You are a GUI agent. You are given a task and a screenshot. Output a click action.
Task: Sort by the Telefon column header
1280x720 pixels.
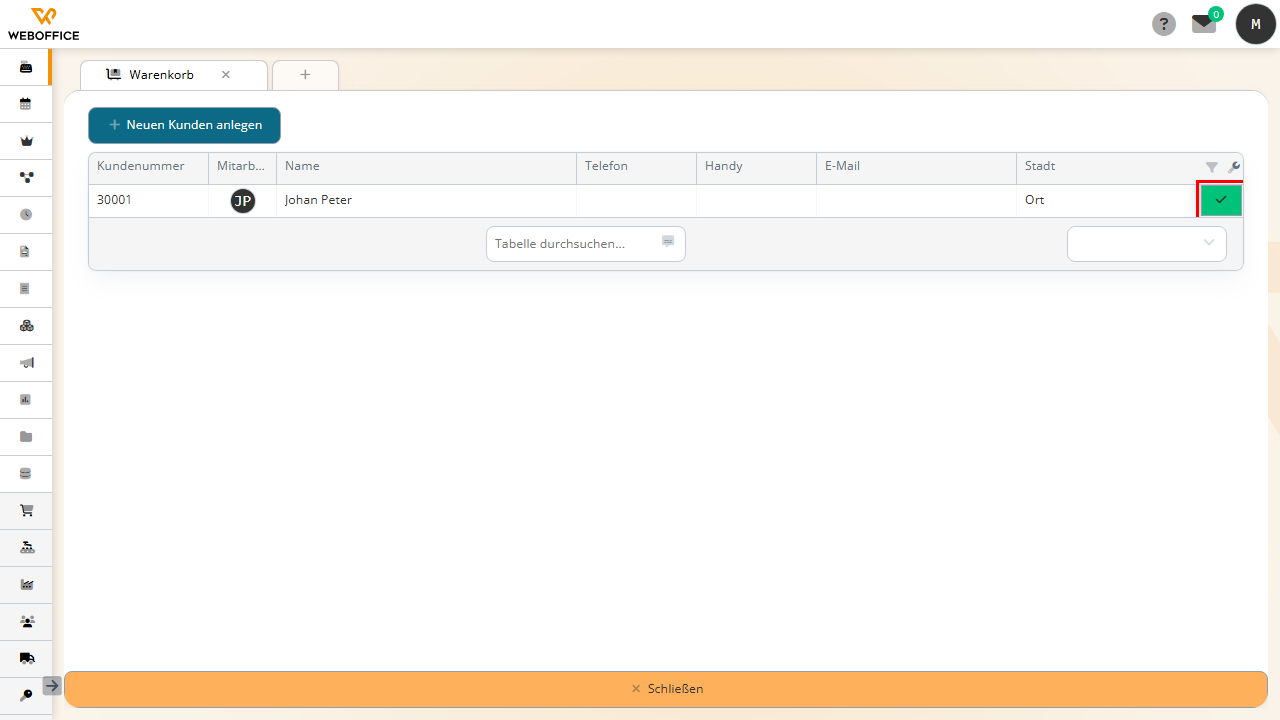coord(636,168)
